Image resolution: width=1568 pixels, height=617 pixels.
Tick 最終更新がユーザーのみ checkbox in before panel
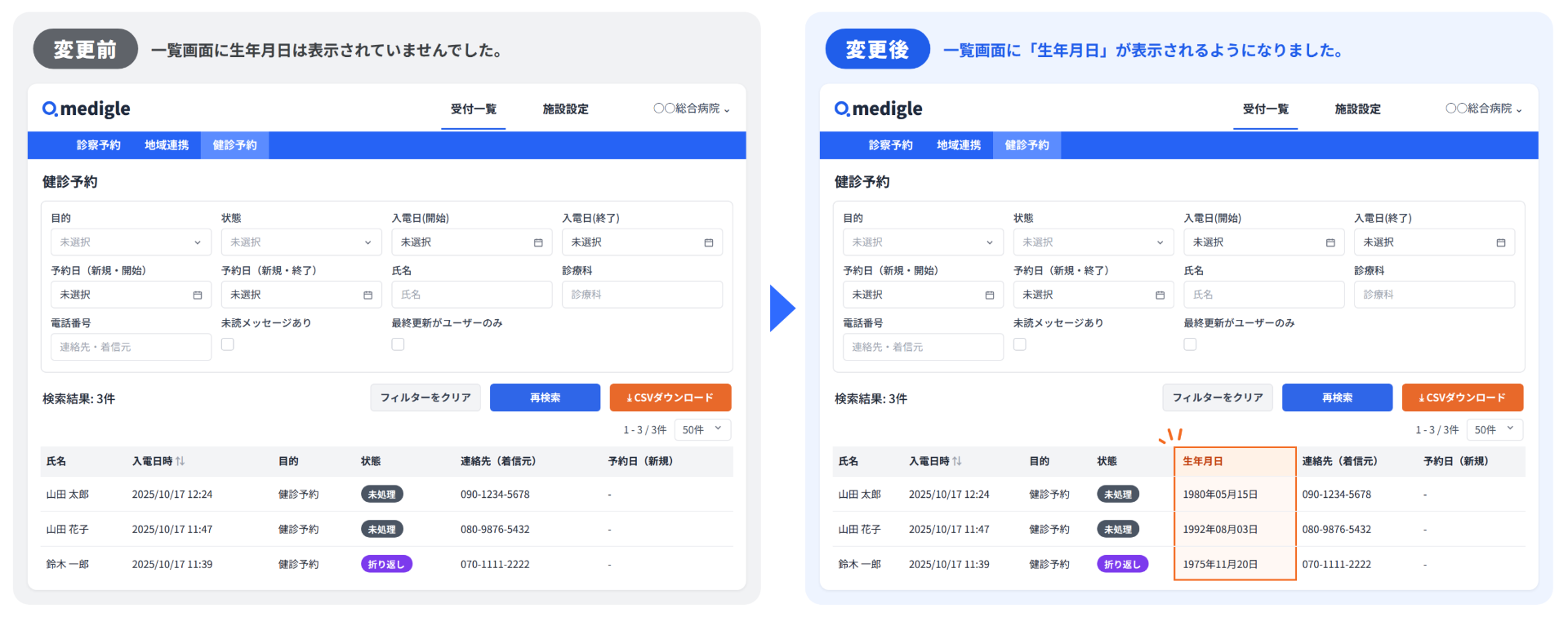pos(398,344)
